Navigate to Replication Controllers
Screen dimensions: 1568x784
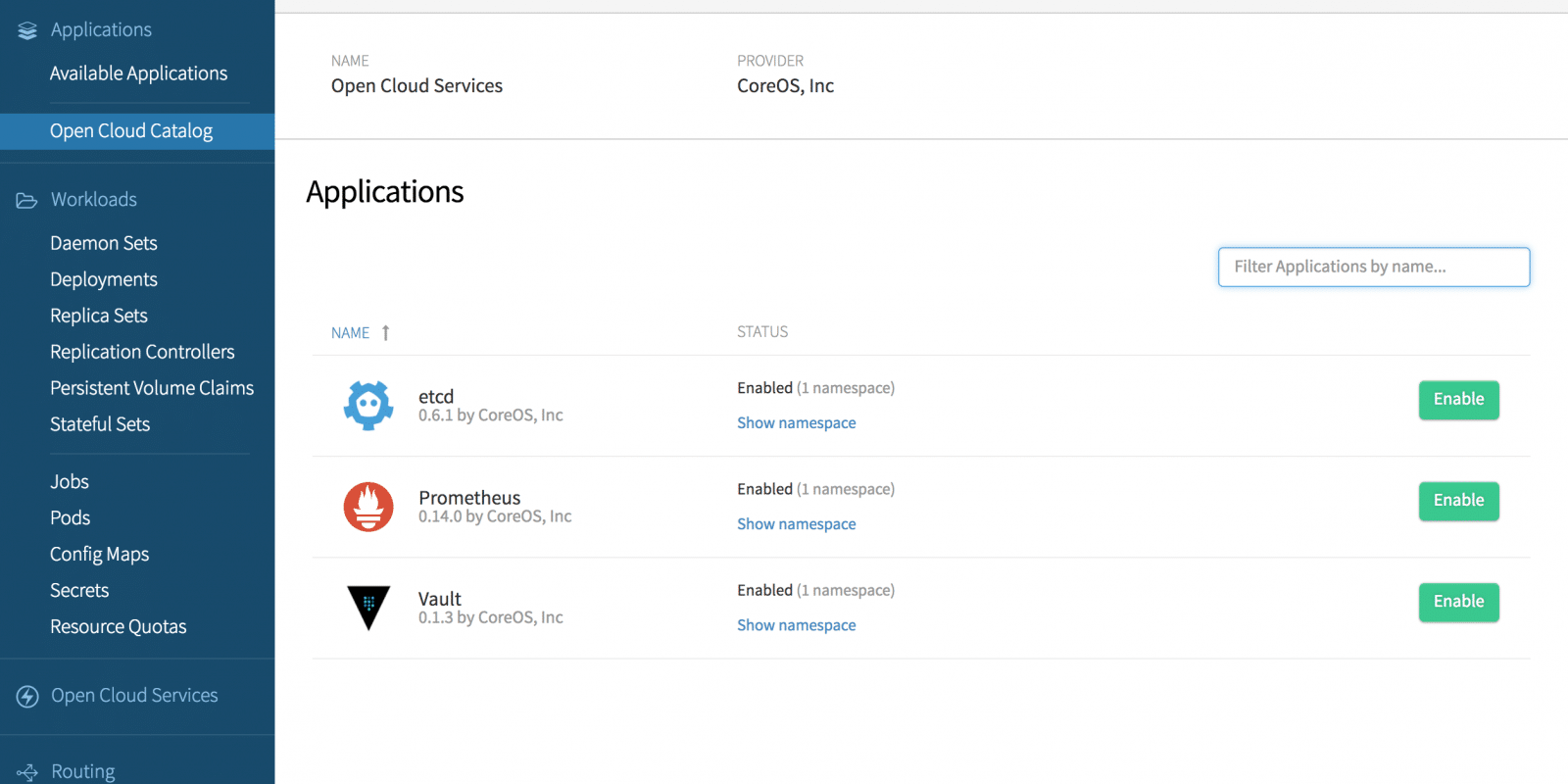[x=142, y=352]
